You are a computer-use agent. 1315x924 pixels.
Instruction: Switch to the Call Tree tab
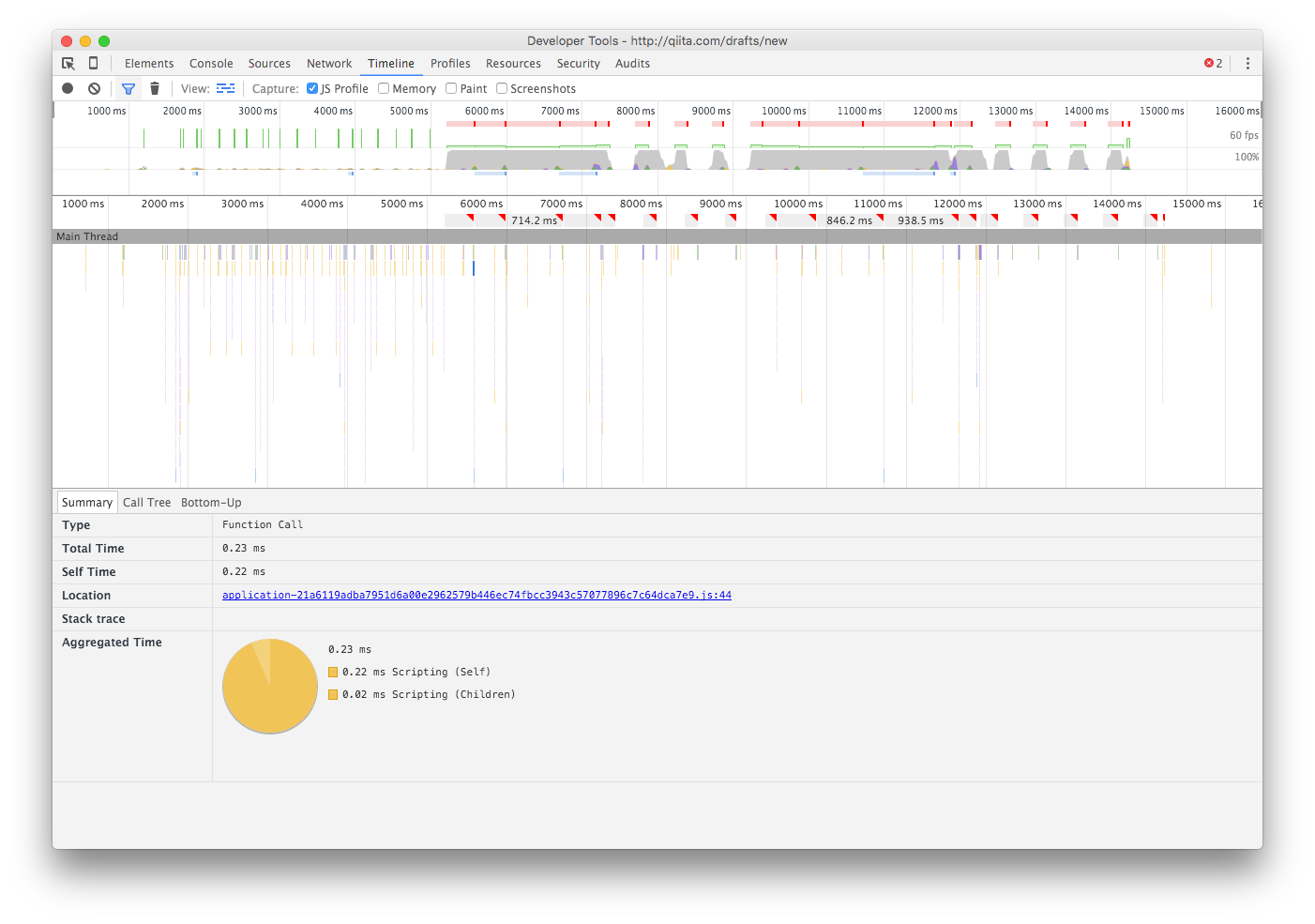coord(146,502)
